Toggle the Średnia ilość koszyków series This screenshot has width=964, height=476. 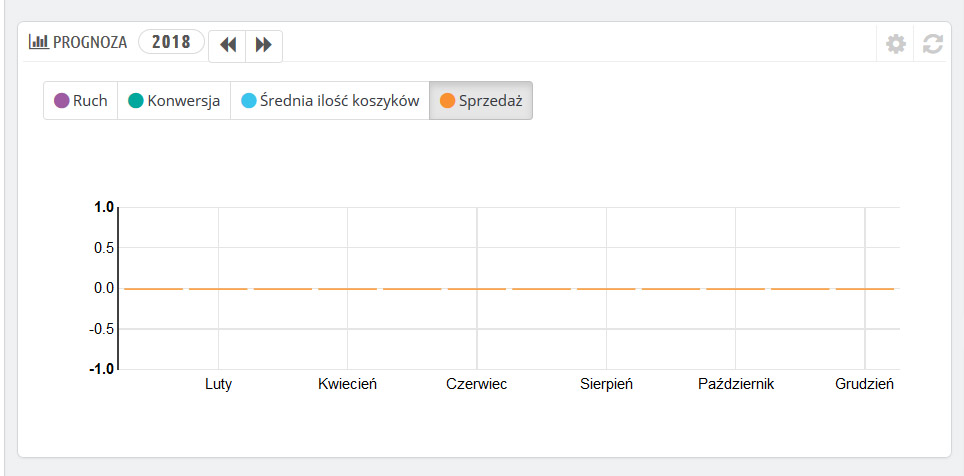coord(330,101)
